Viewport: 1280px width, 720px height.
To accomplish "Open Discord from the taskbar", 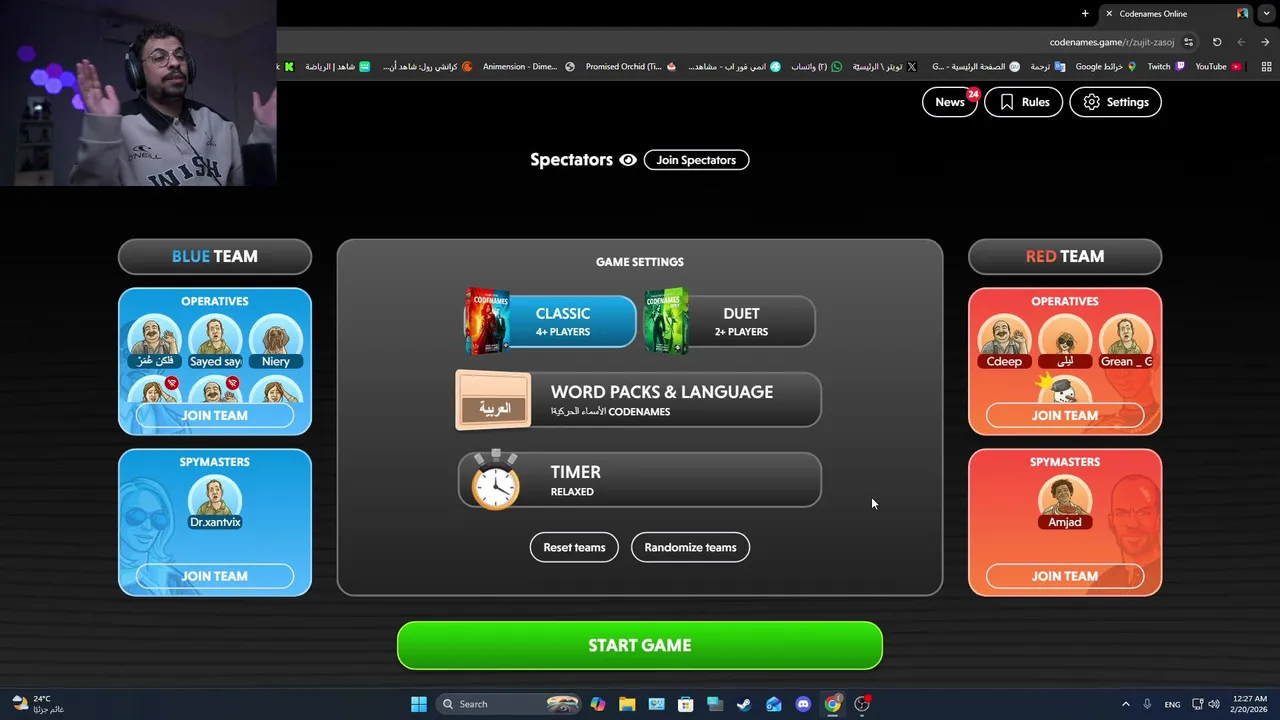I will click(803, 704).
